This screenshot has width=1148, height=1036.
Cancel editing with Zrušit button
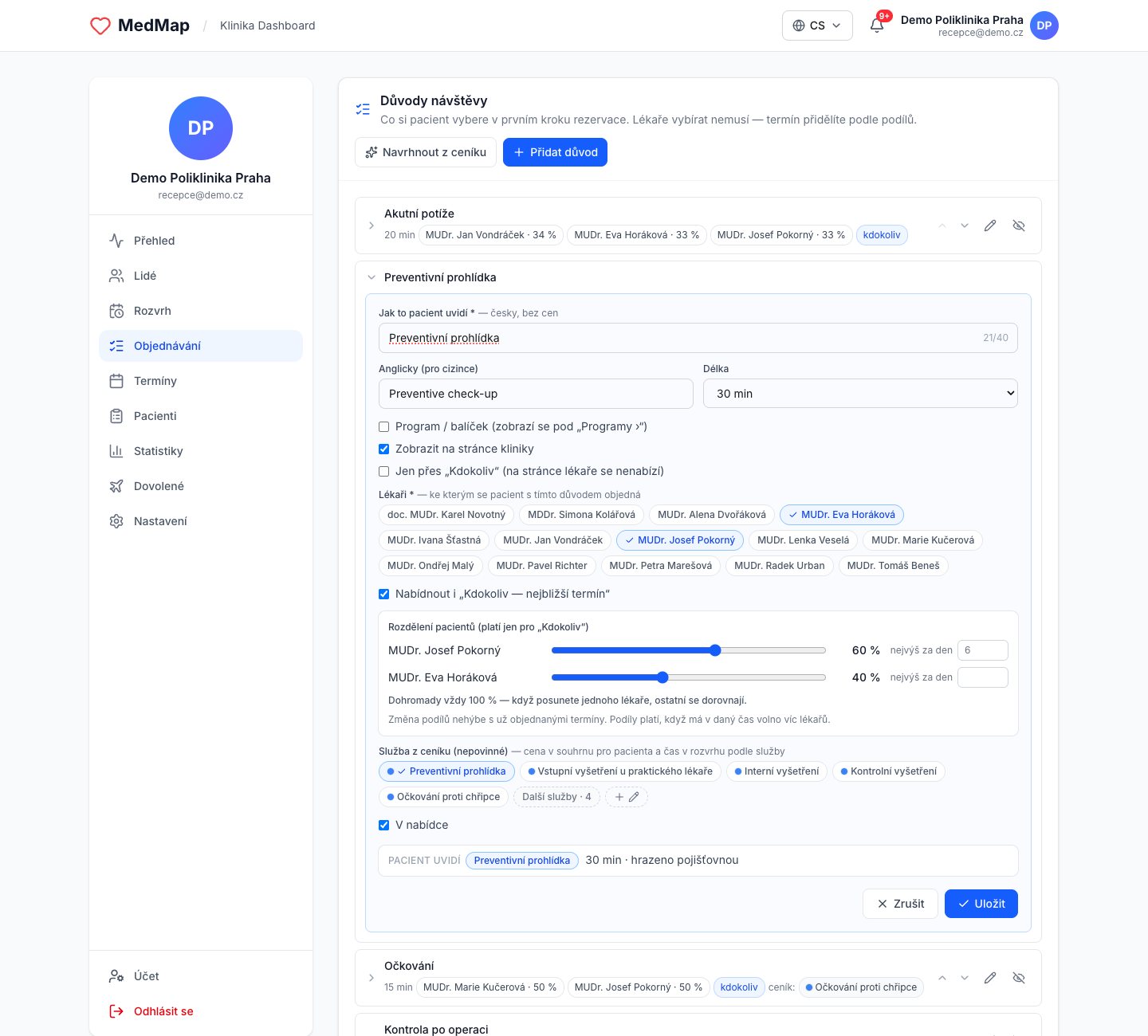point(900,904)
